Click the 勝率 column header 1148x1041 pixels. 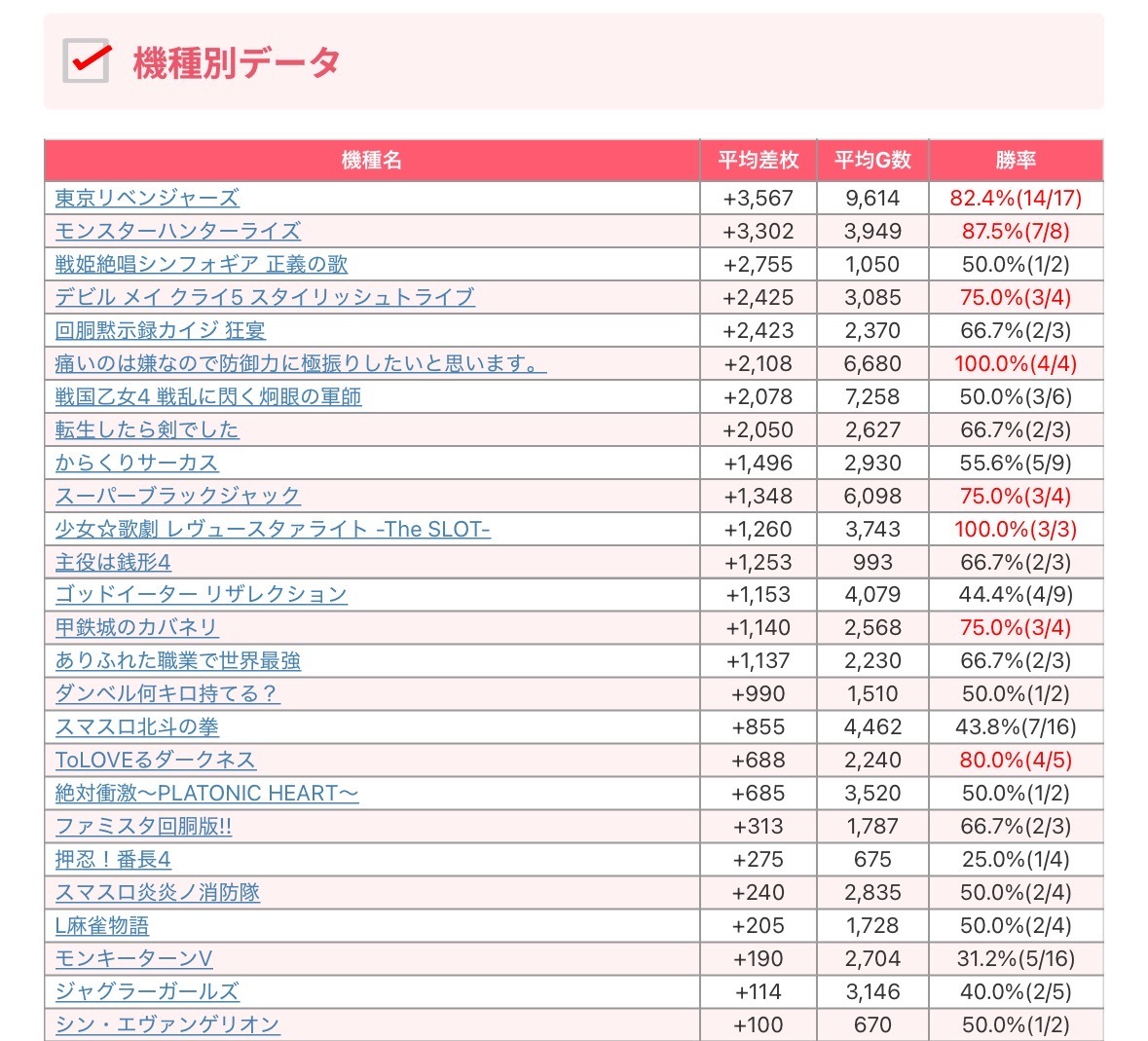[x=1017, y=160]
